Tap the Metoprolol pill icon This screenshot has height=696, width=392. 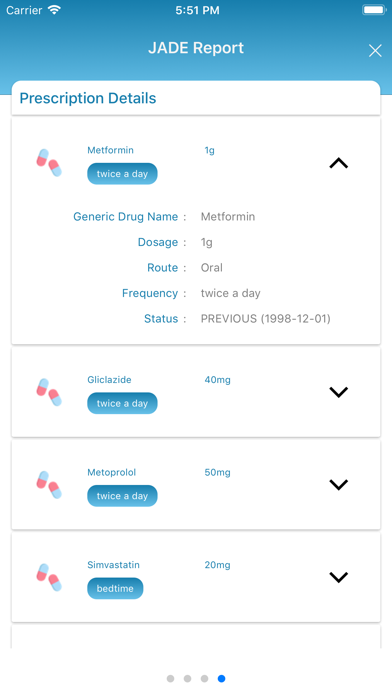click(x=49, y=485)
